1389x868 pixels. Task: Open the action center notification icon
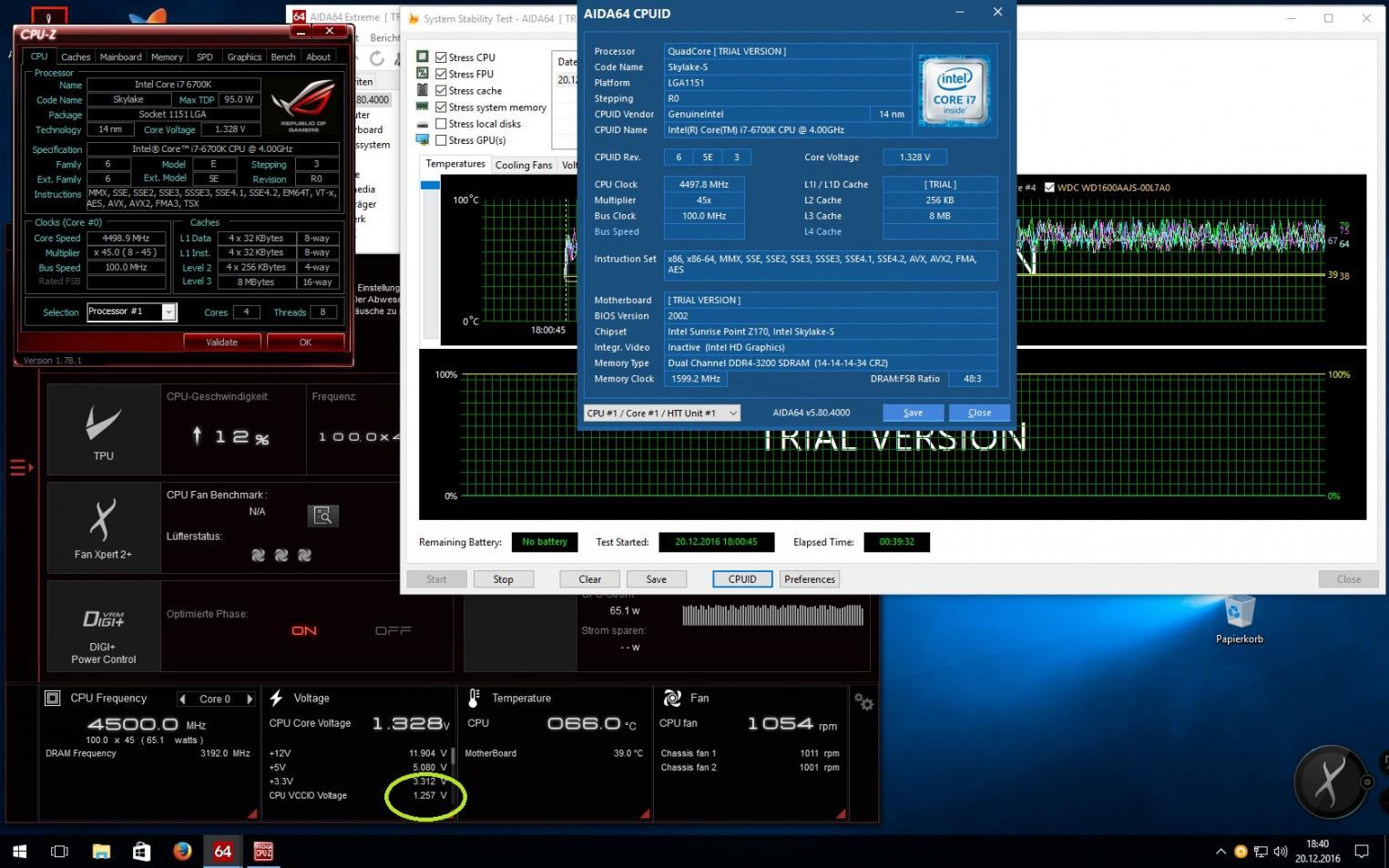click(1362, 852)
